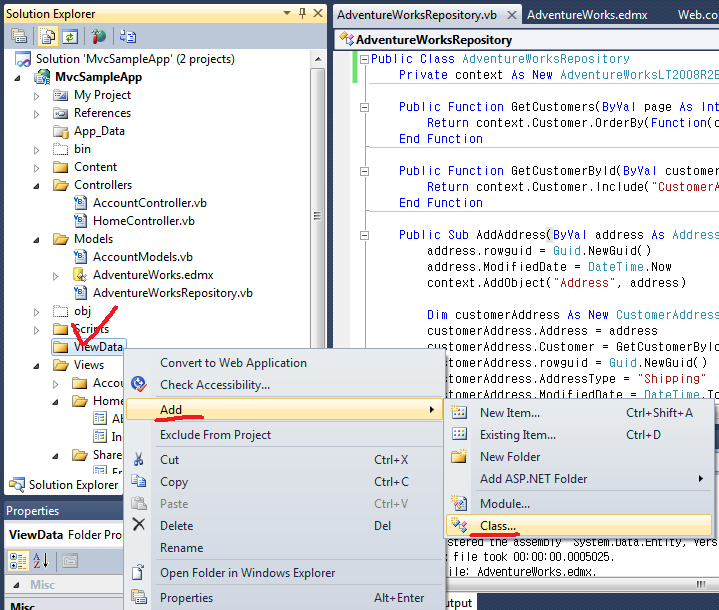Click the Class icon in submenu

(x=459, y=525)
